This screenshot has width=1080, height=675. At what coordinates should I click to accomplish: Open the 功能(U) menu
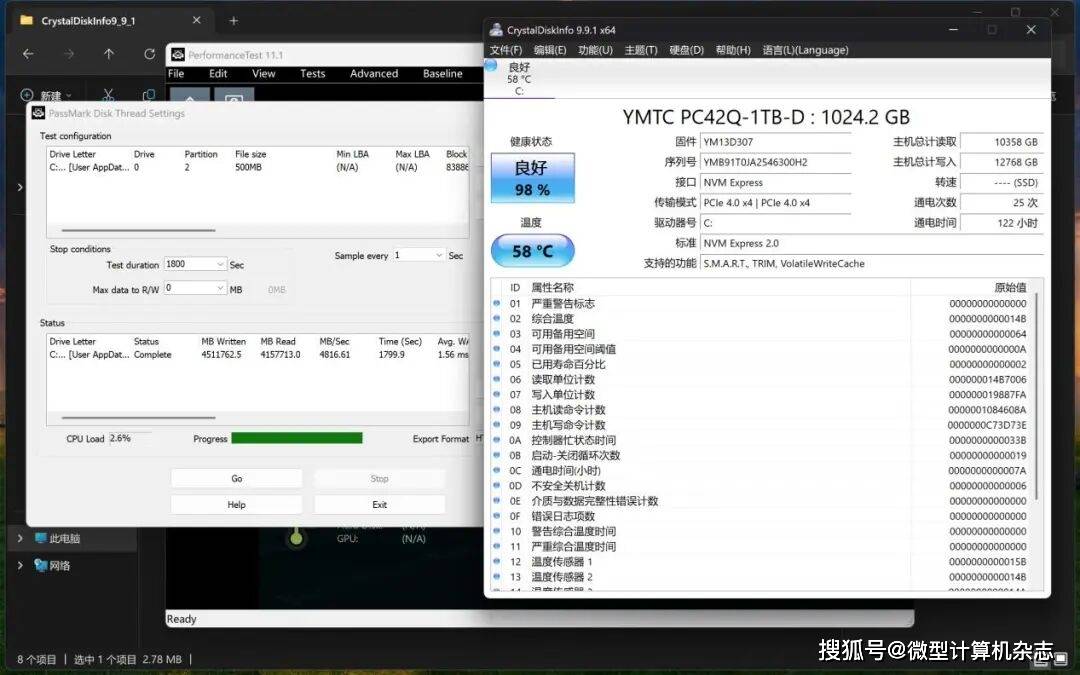(x=595, y=50)
